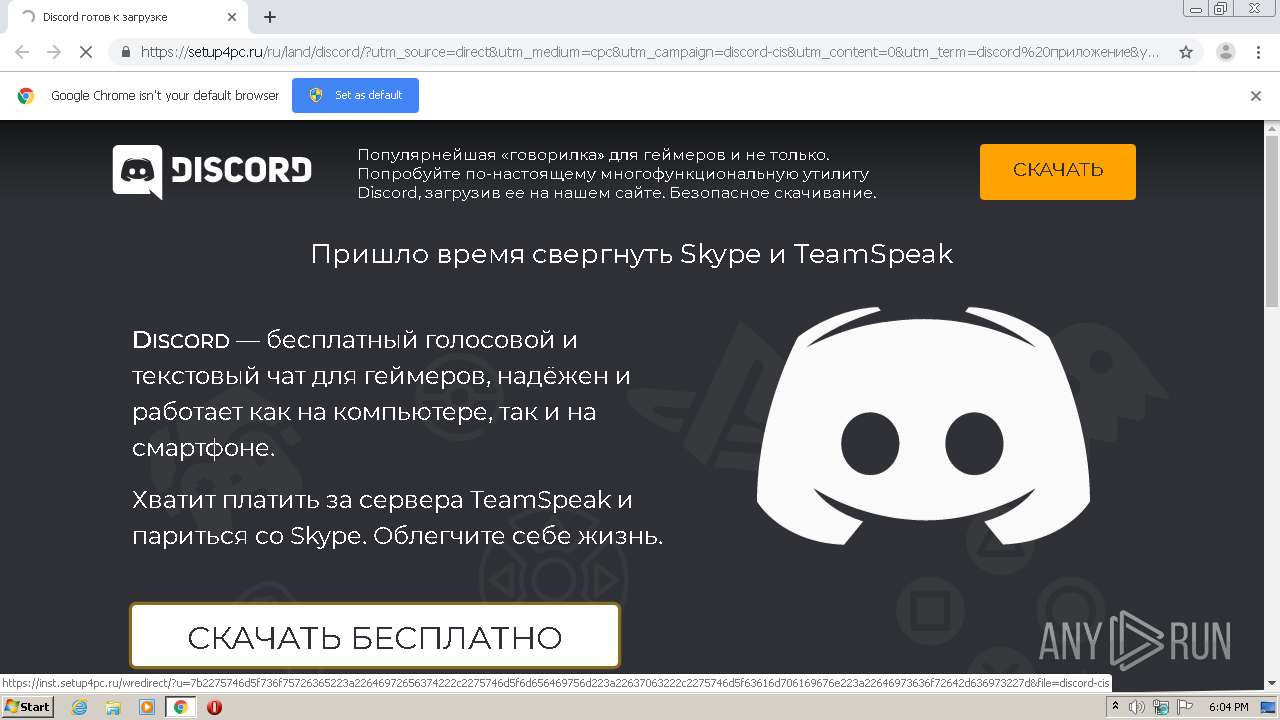Screen dimensions: 1280x720
Task: Click the shield icon on Set as default
Action: coord(316,95)
